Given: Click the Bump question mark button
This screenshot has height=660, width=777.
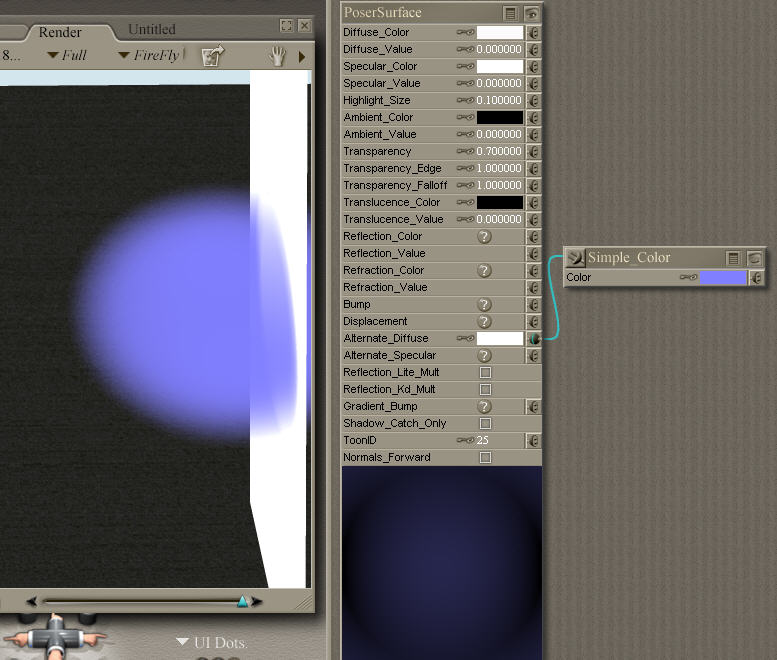Looking at the screenshot, I should [485, 304].
